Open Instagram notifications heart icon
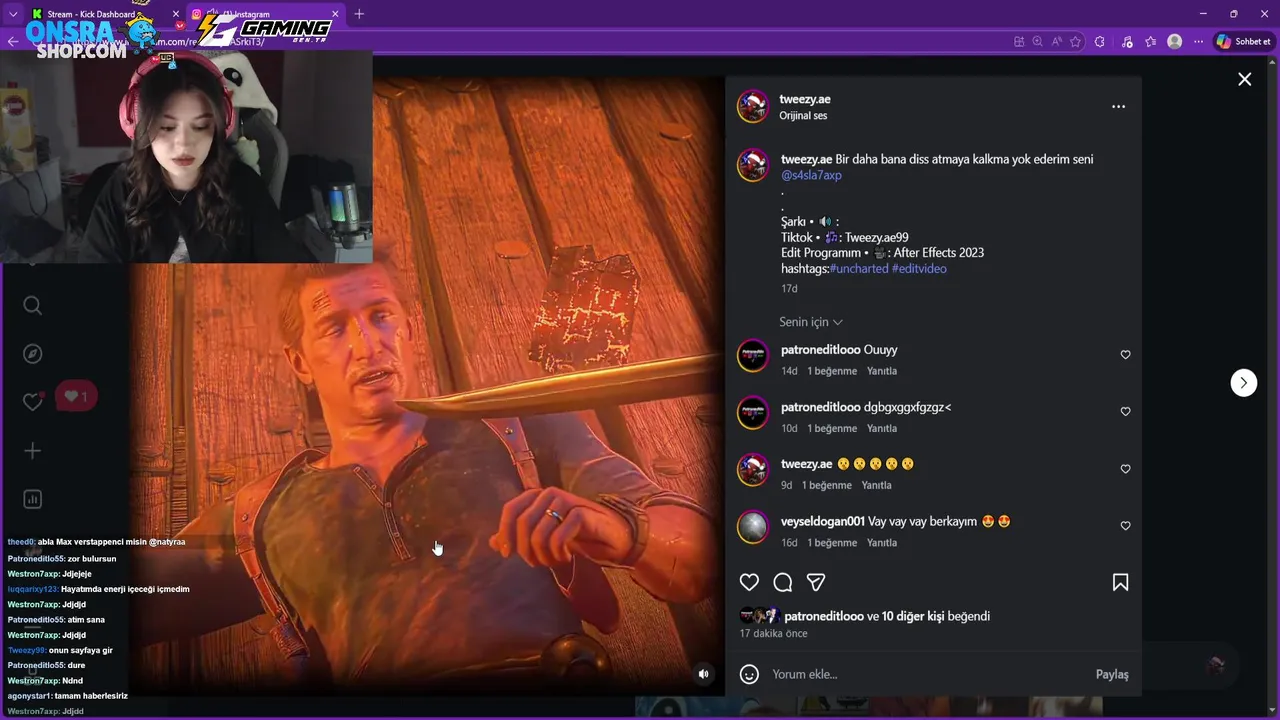Image resolution: width=1280 pixels, height=720 pixels. point(33,401)
